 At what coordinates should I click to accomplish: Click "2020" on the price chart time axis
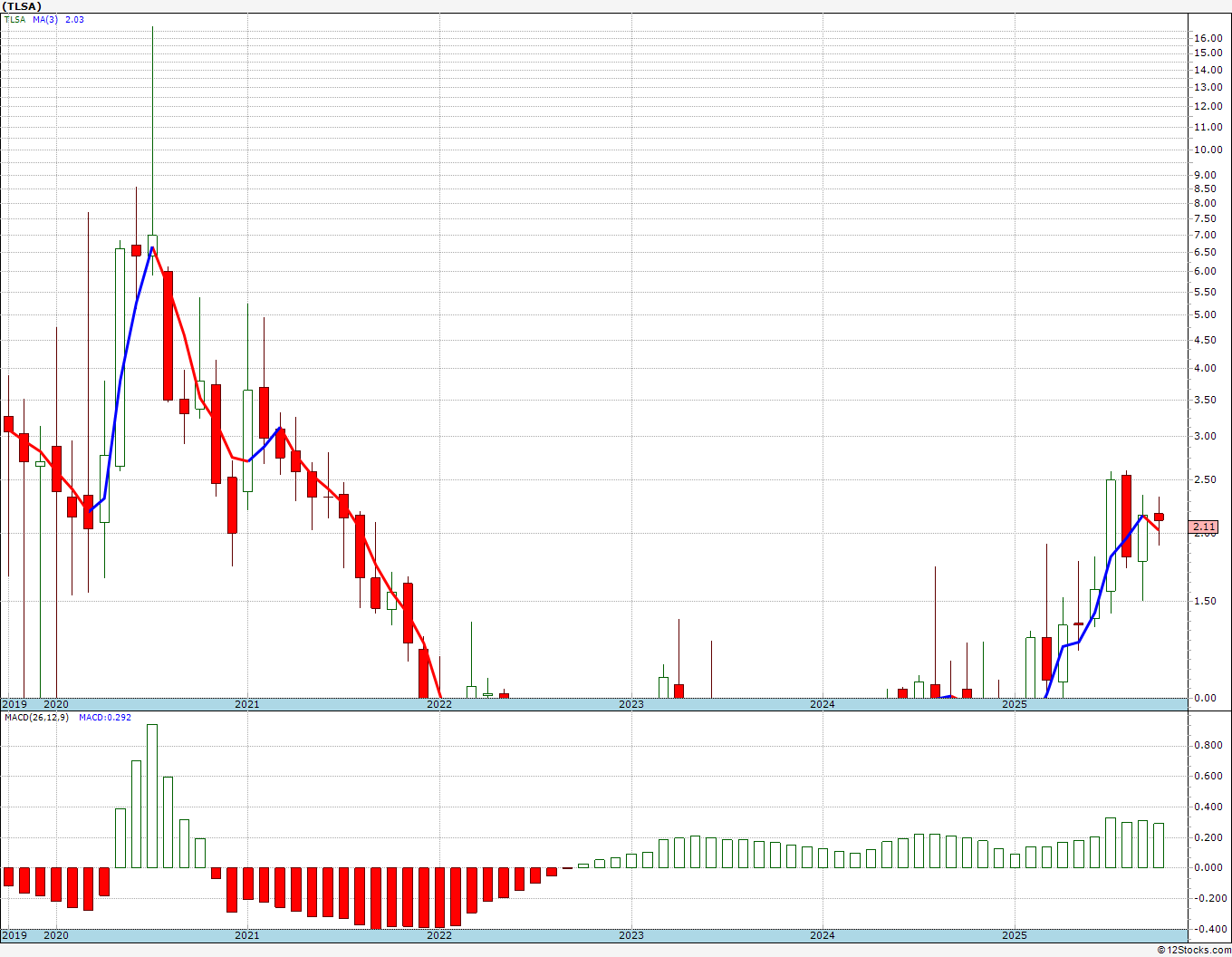(56, 704)
